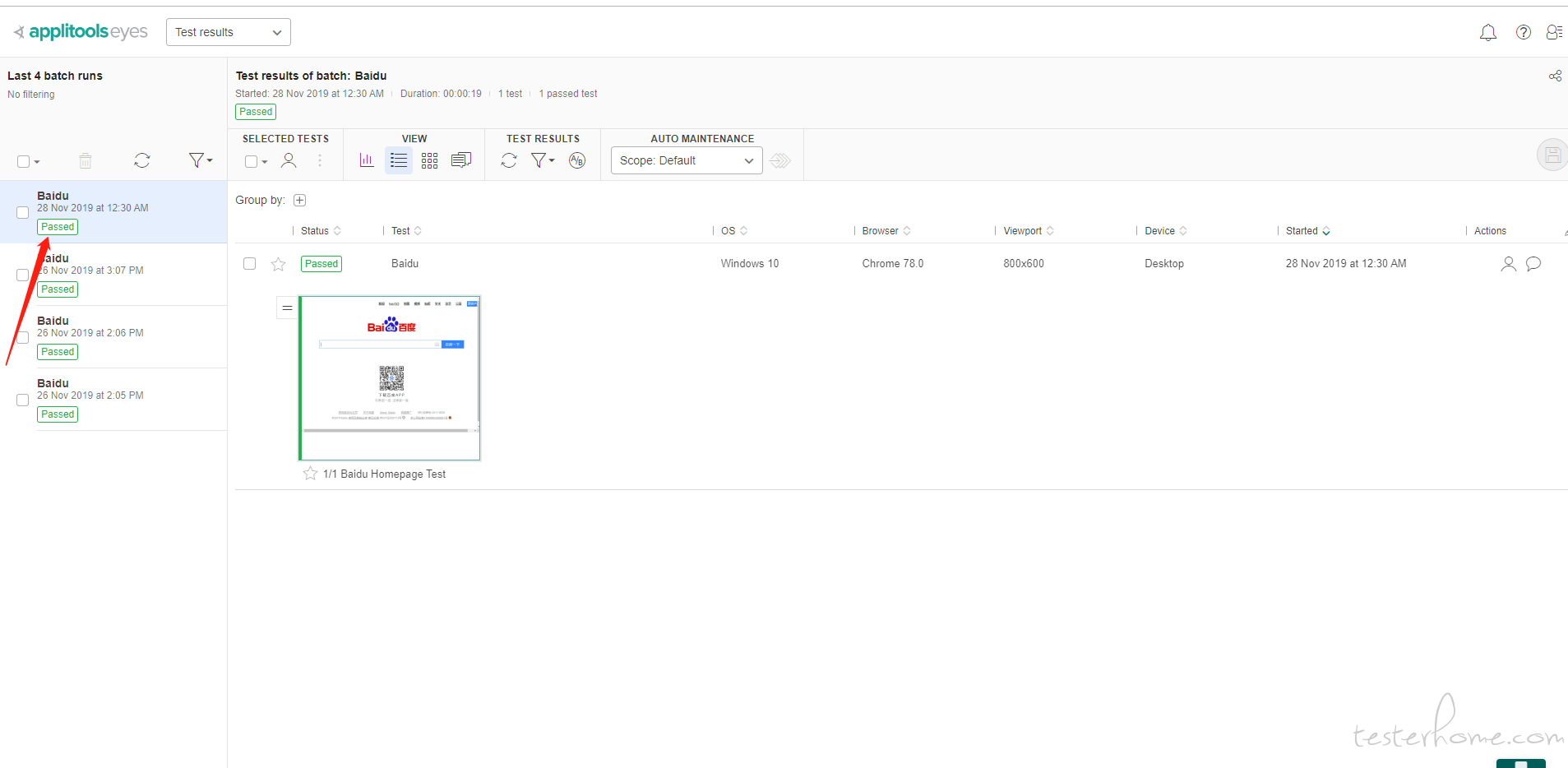Switch to the steps grid view

[x=429, y=160]
